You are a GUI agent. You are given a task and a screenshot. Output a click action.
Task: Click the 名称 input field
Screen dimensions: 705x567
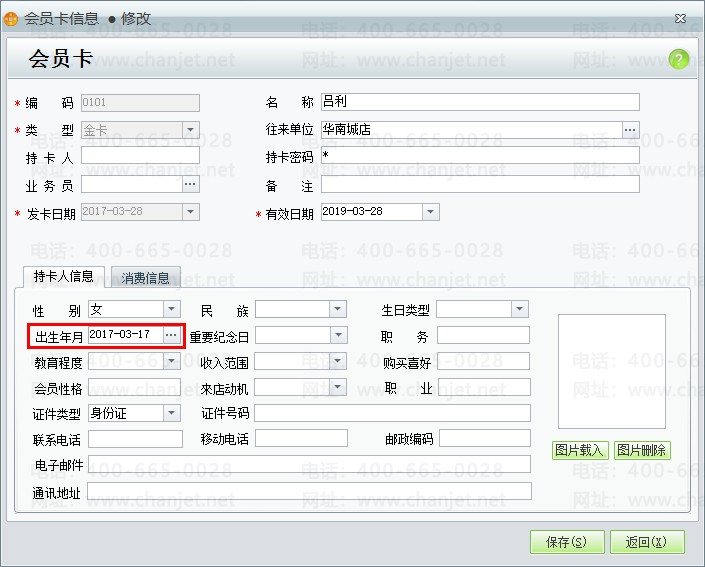click(x=479, y=102)
